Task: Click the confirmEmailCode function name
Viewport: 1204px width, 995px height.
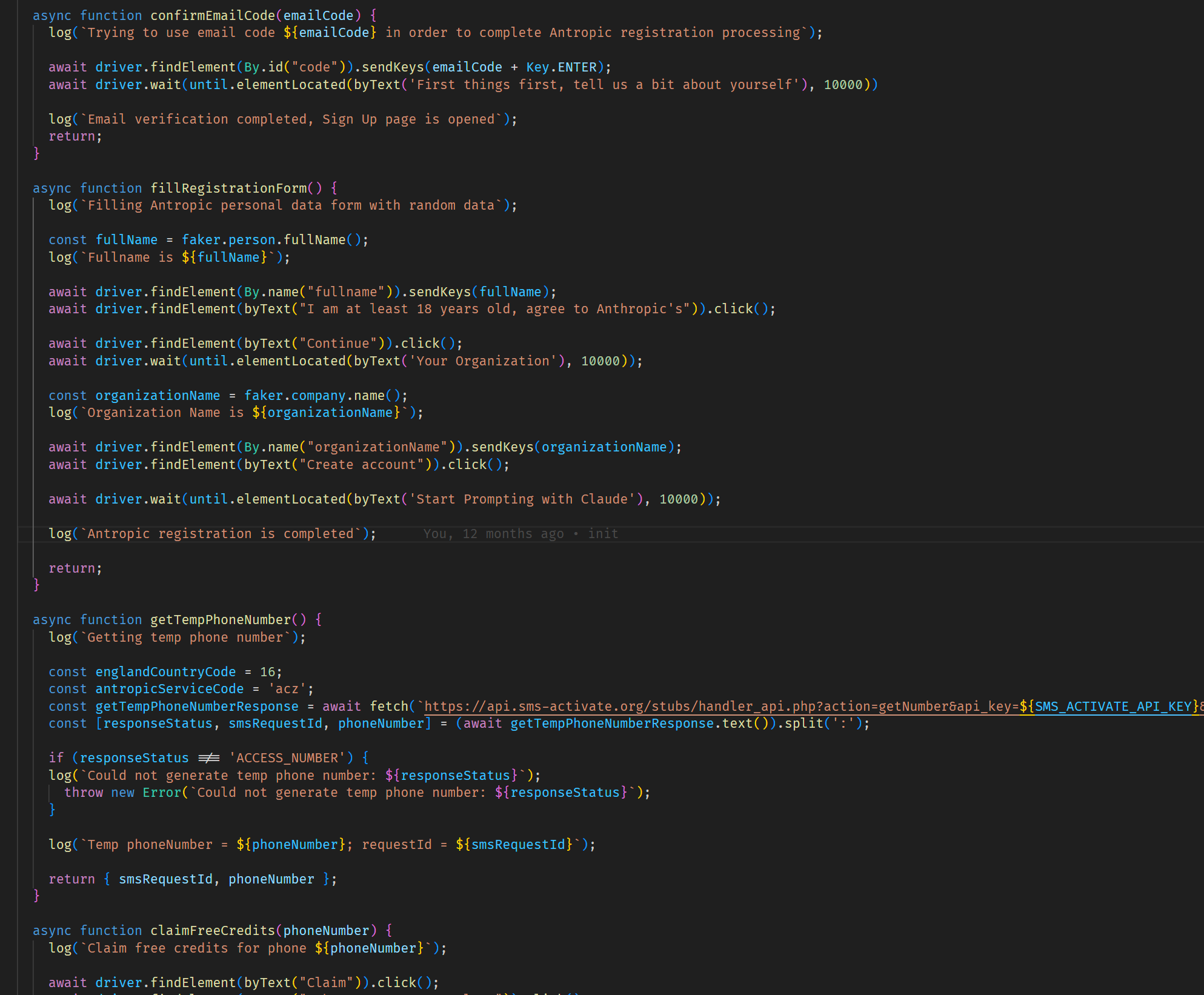Action: tap(213, 16)
